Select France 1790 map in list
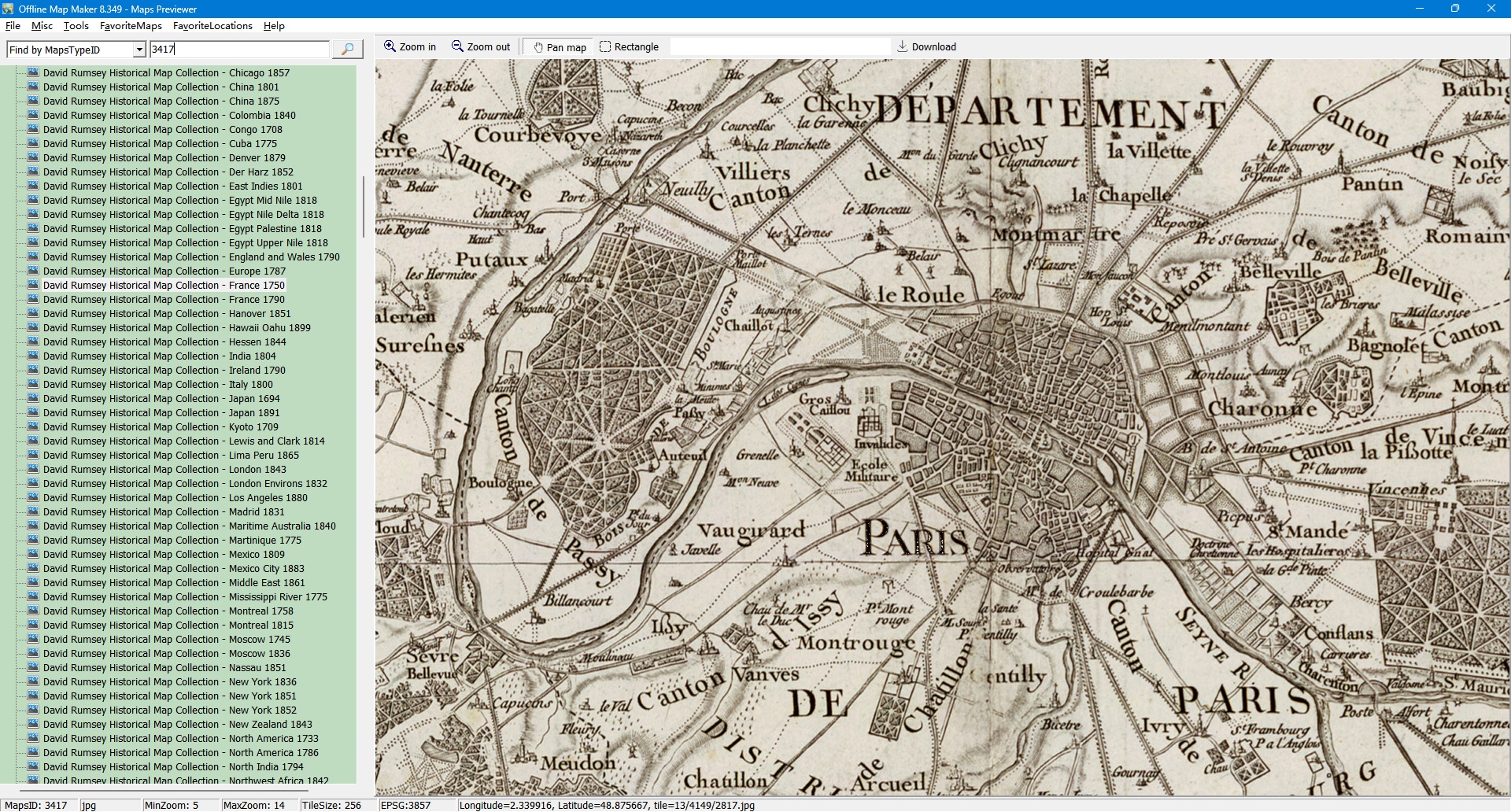The image size is (1511, 812). point(164,300)
